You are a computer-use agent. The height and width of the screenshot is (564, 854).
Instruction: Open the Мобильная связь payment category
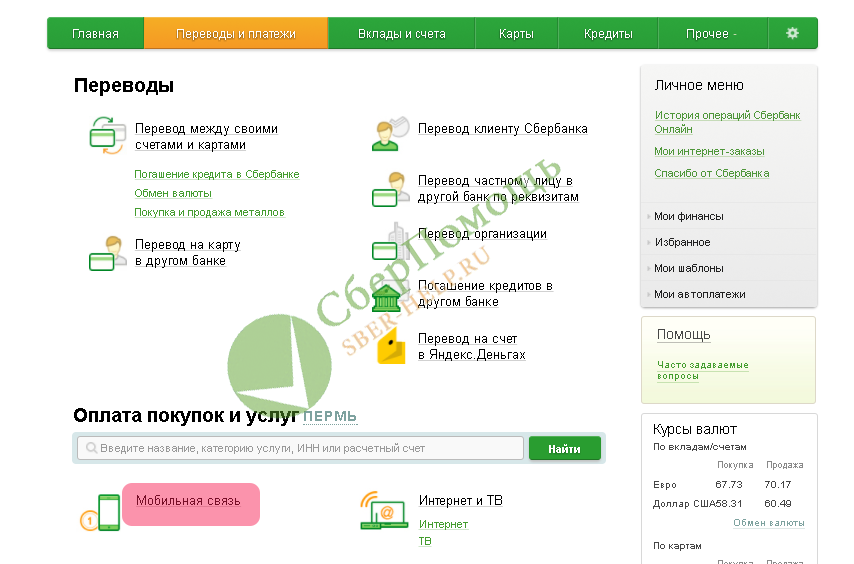(x=188, y=501)
